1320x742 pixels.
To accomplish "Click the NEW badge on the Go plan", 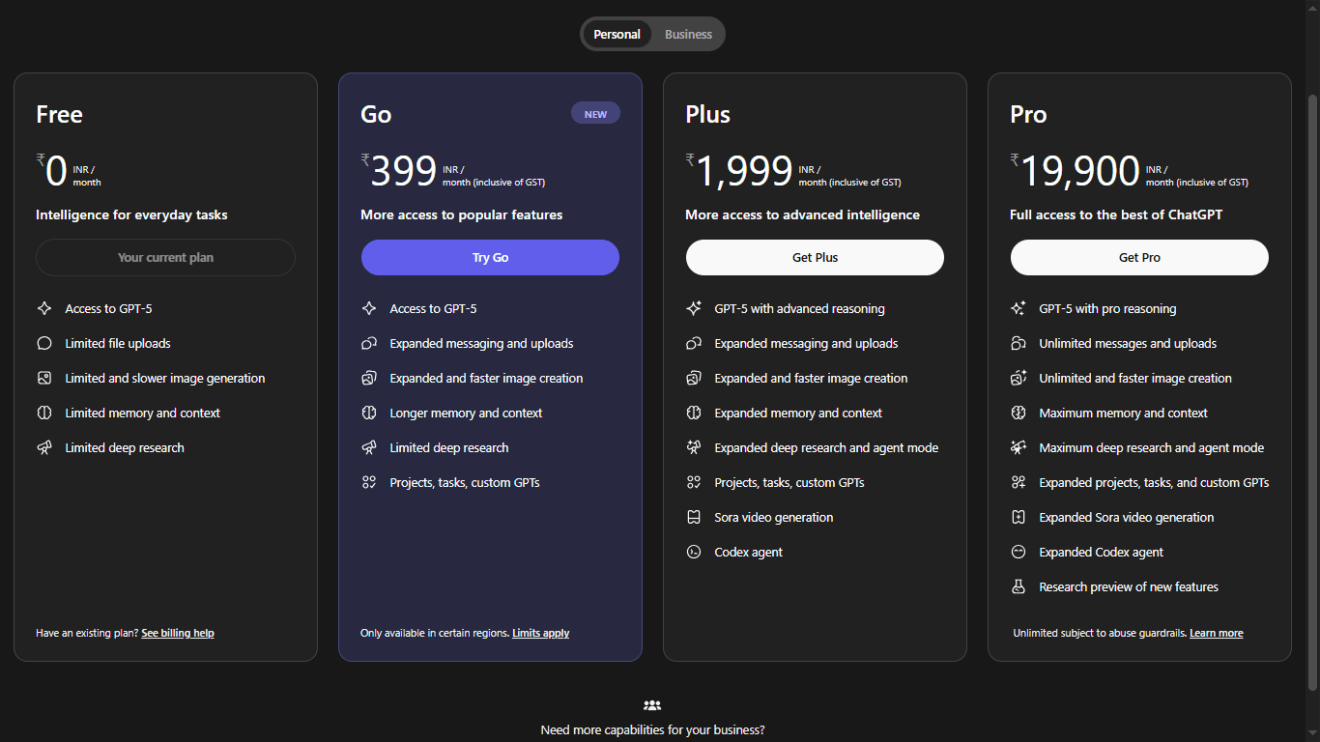I will tap(595, 113).
